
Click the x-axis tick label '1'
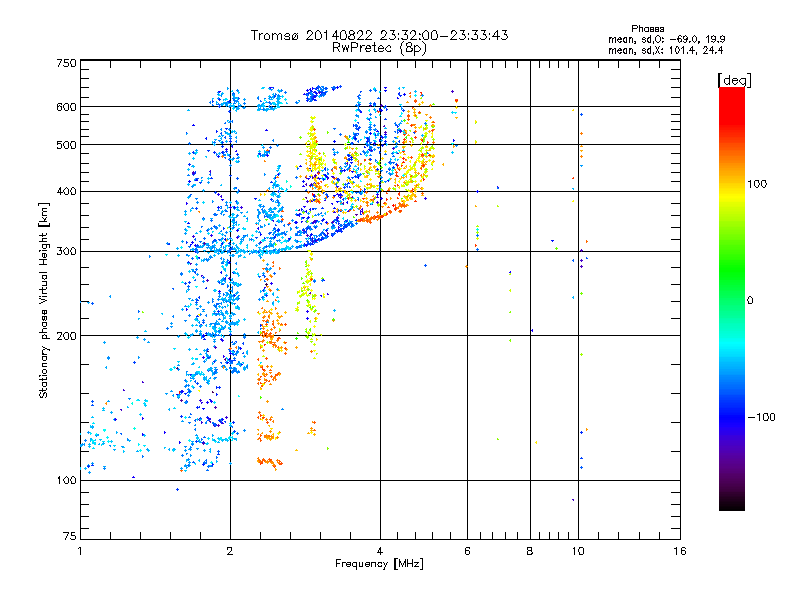click(x=80, y=551)
